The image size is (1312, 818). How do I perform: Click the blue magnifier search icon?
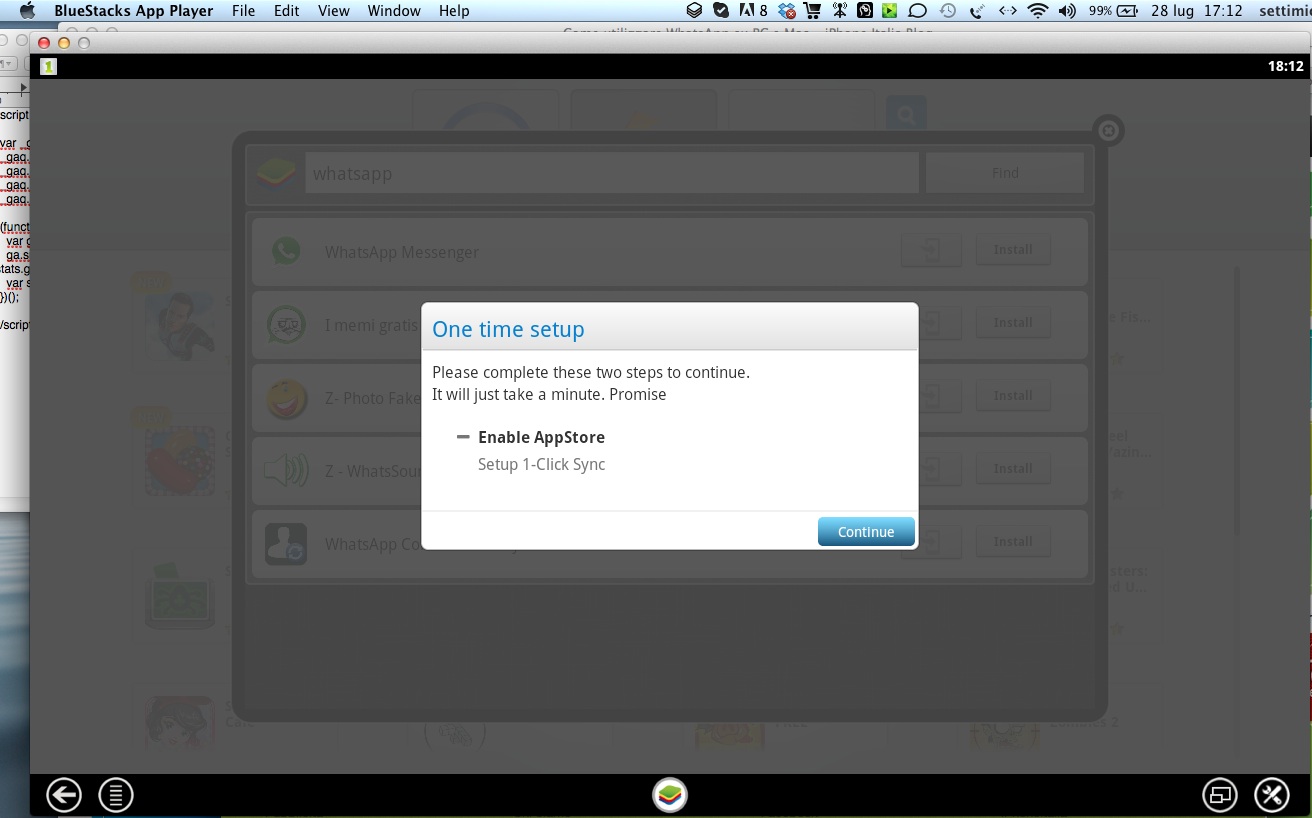pyautogui.click(x=905, y=116)
